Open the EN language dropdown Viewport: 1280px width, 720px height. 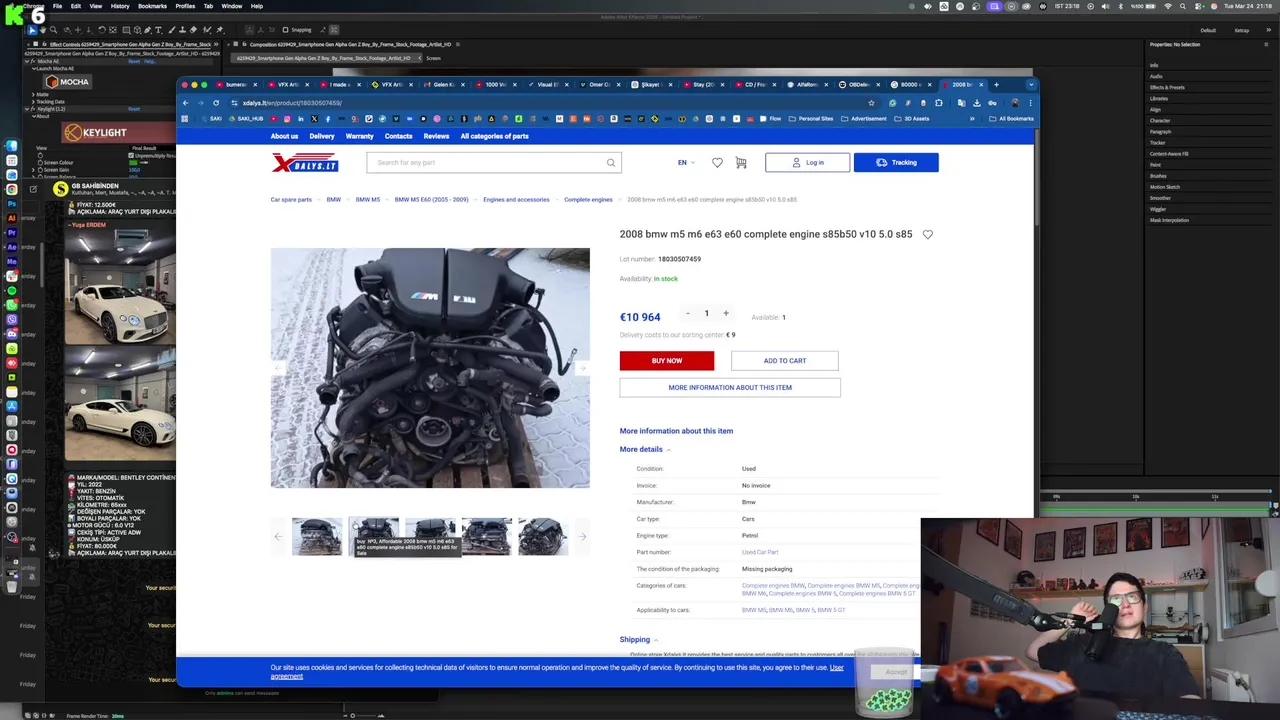(x=686, y=162)
